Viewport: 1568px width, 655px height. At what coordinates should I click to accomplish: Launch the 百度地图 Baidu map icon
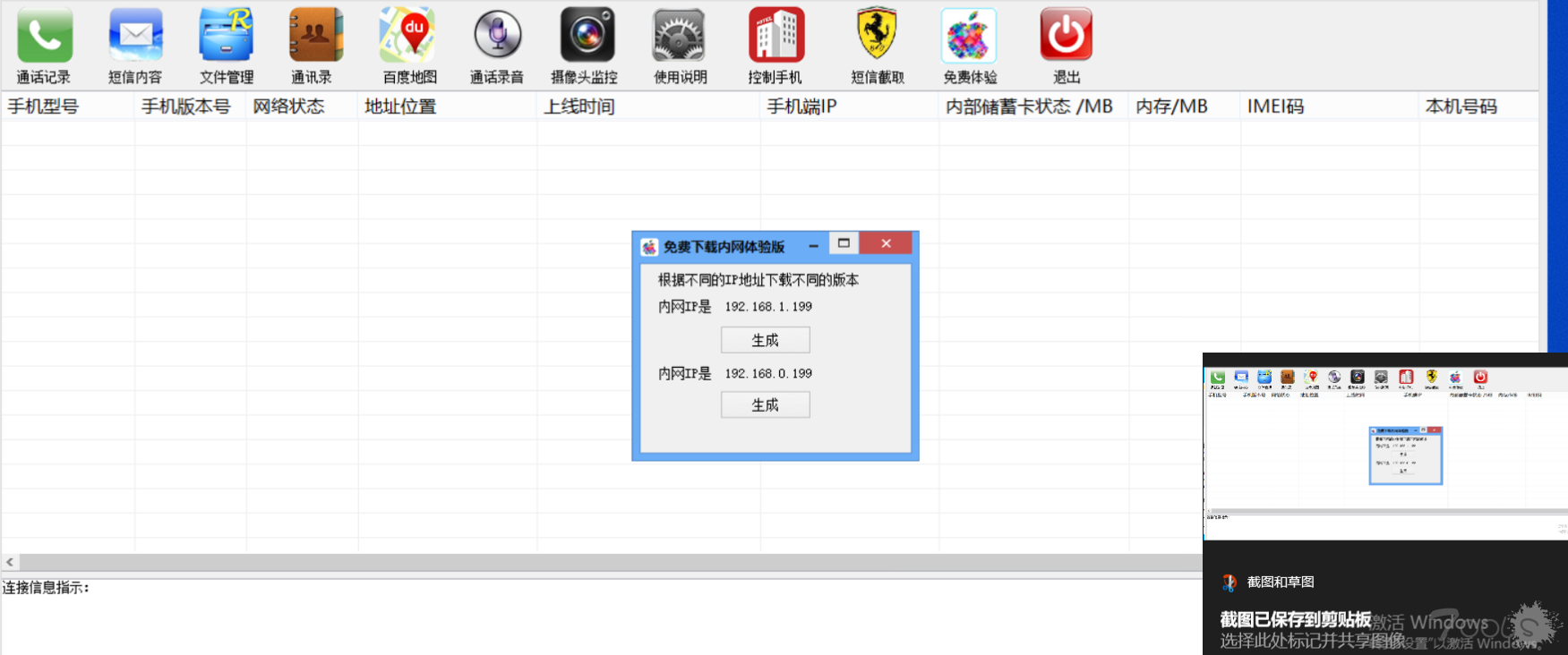407,36
